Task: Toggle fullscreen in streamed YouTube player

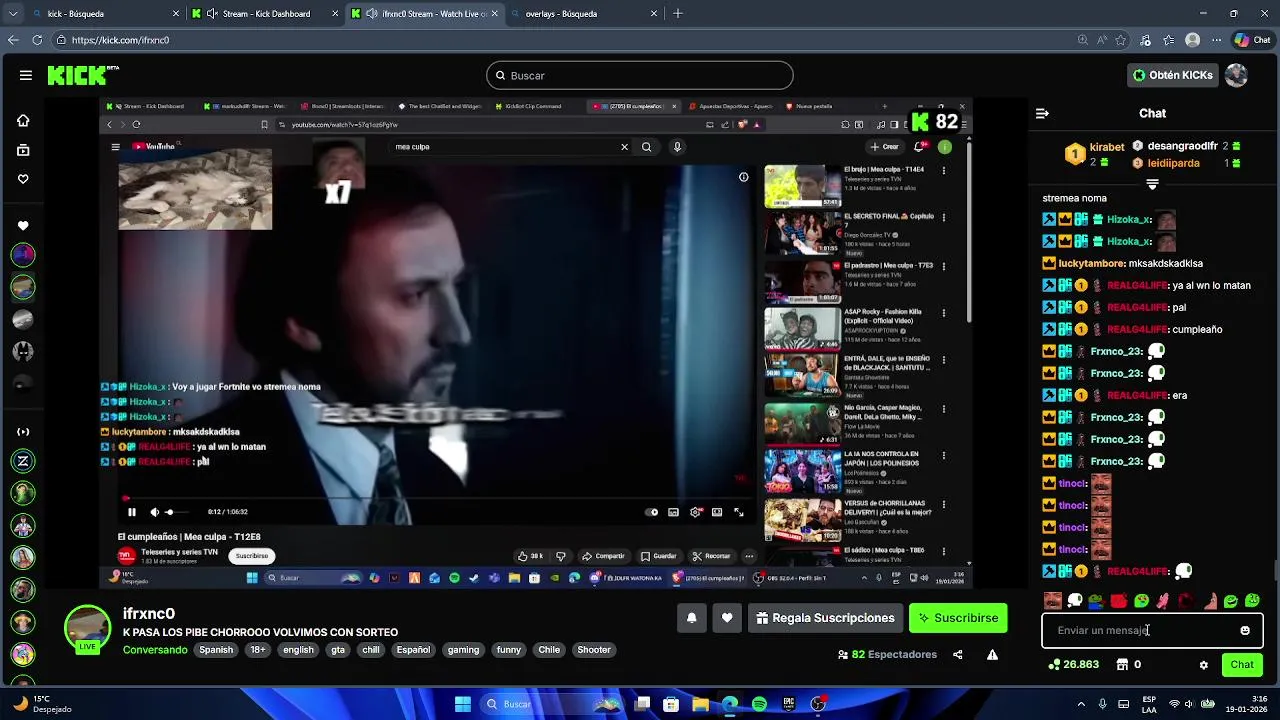Action: [738, 512]
